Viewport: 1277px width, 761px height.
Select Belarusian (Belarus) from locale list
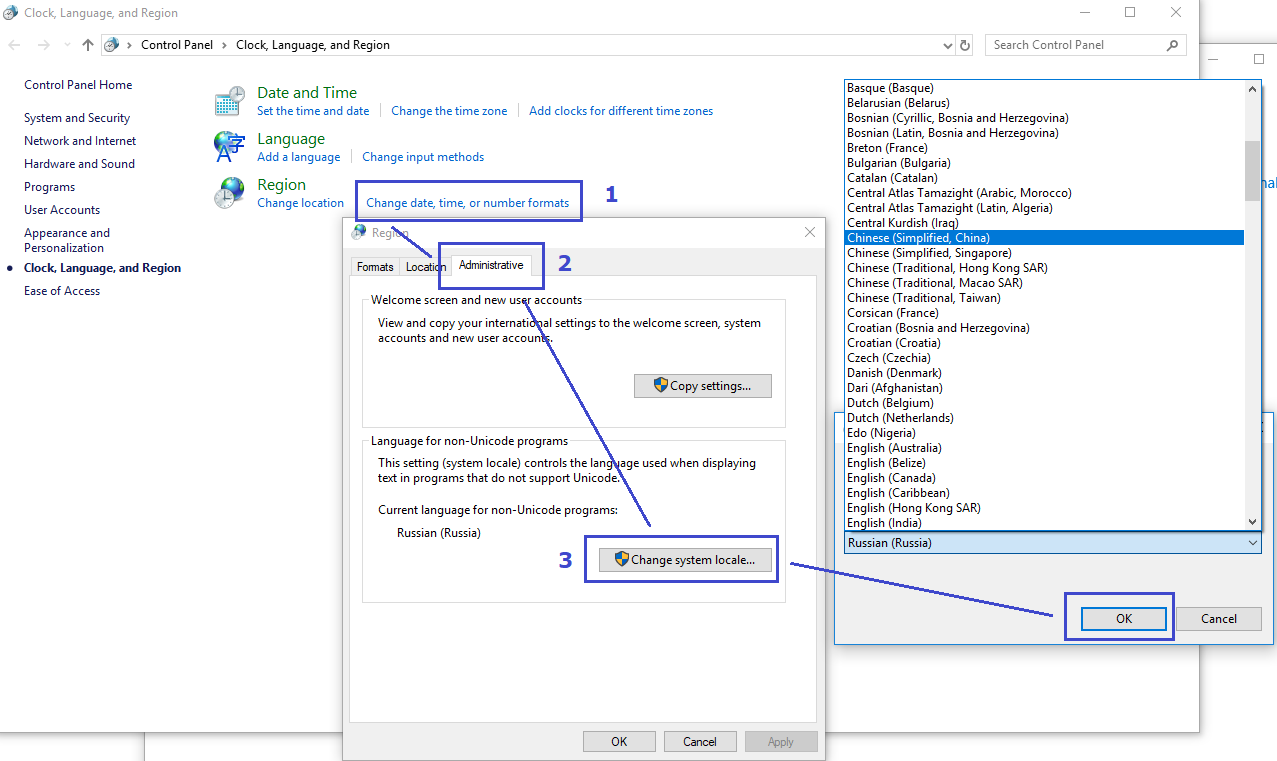tap(1044, 103)
